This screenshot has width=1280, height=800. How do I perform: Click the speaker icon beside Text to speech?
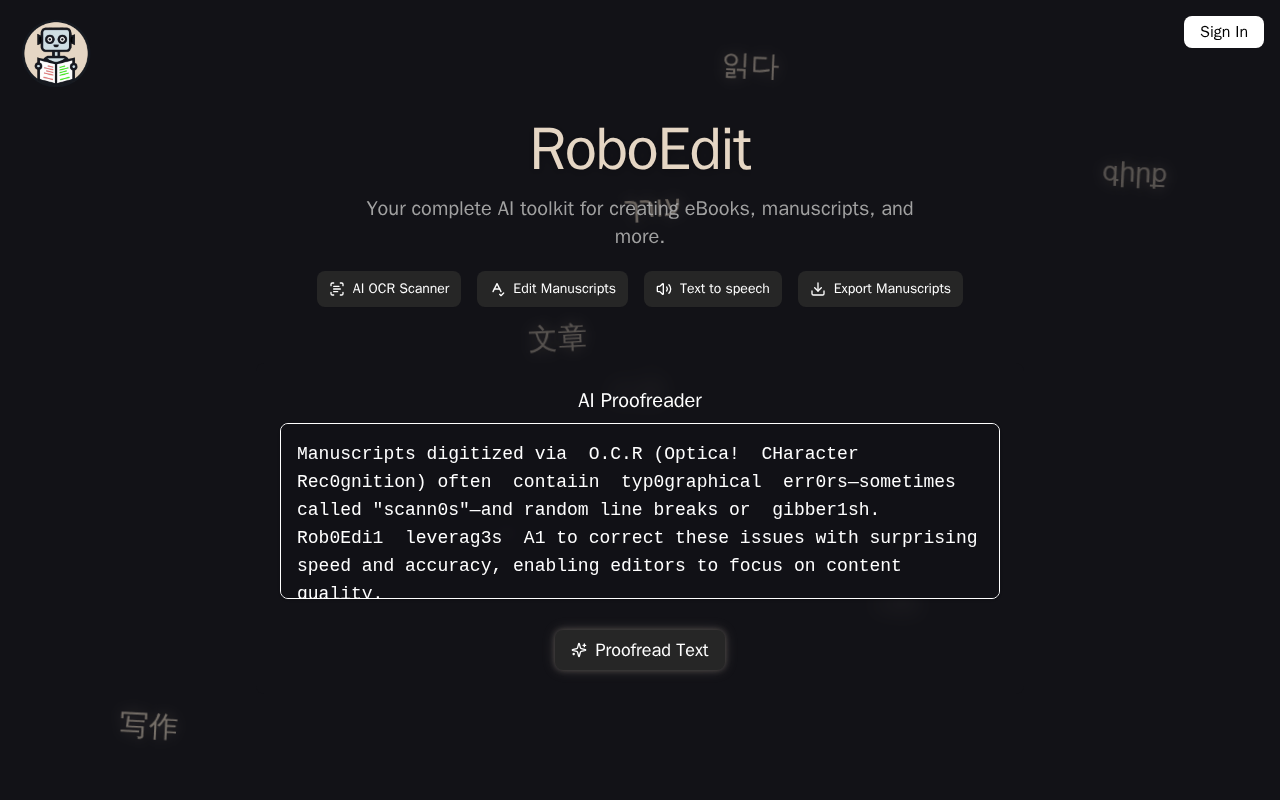[663, 289]
